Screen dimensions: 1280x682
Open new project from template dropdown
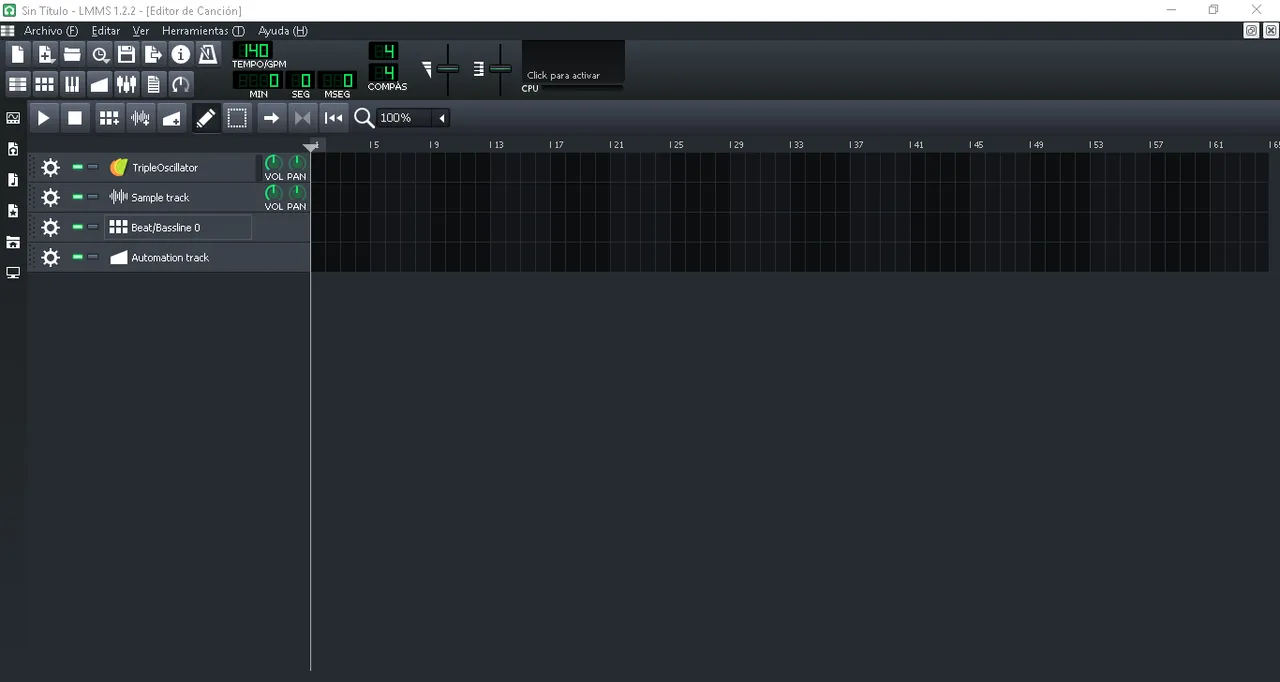(45, 54)
